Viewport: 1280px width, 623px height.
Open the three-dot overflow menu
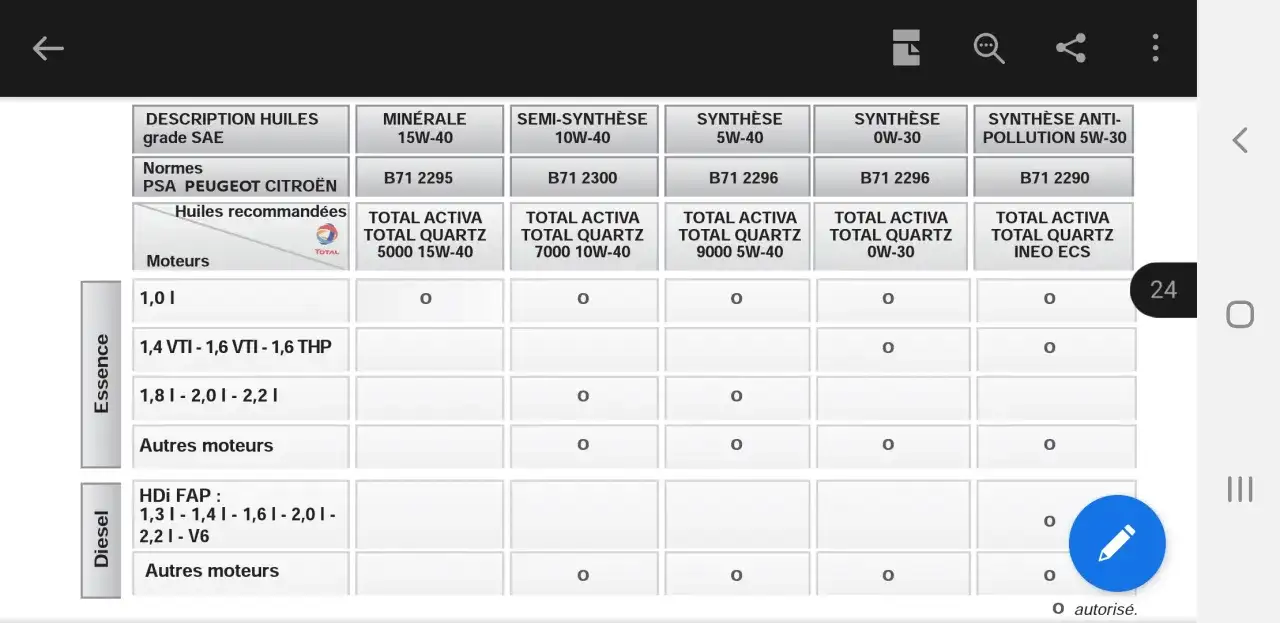tap(1155, 48)
